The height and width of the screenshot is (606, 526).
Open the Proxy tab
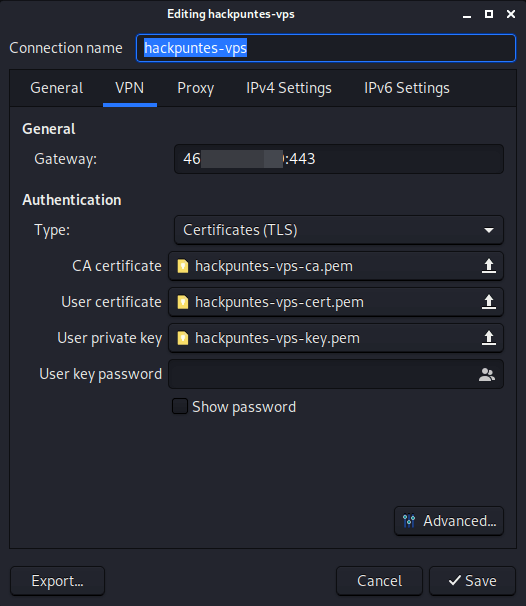pyautogui.click(x=196, y=88)
